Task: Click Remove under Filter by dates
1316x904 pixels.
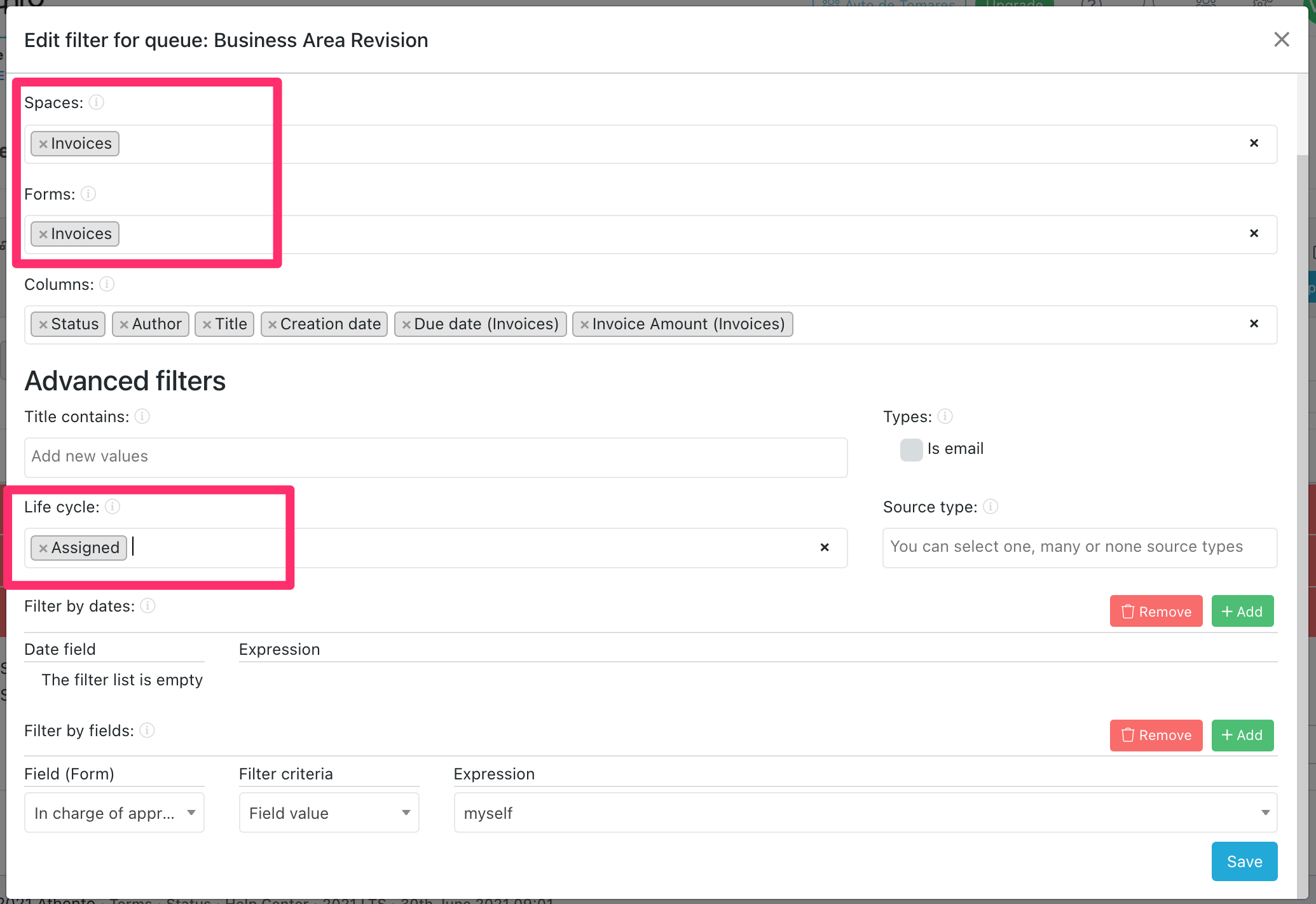Action: pyautogui.click(x=1156, y=611)
